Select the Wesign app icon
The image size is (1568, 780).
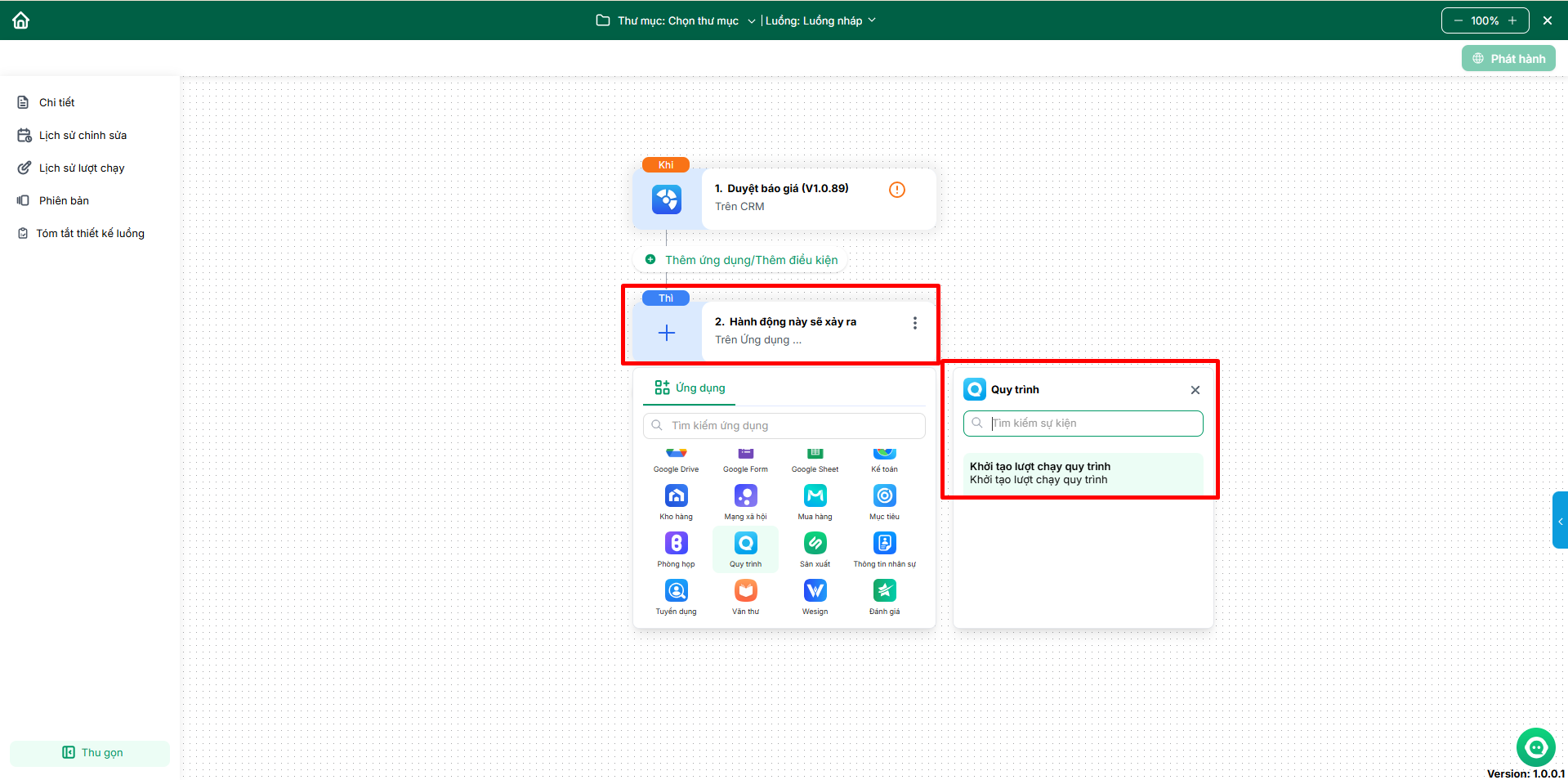(x=815, y=590)
